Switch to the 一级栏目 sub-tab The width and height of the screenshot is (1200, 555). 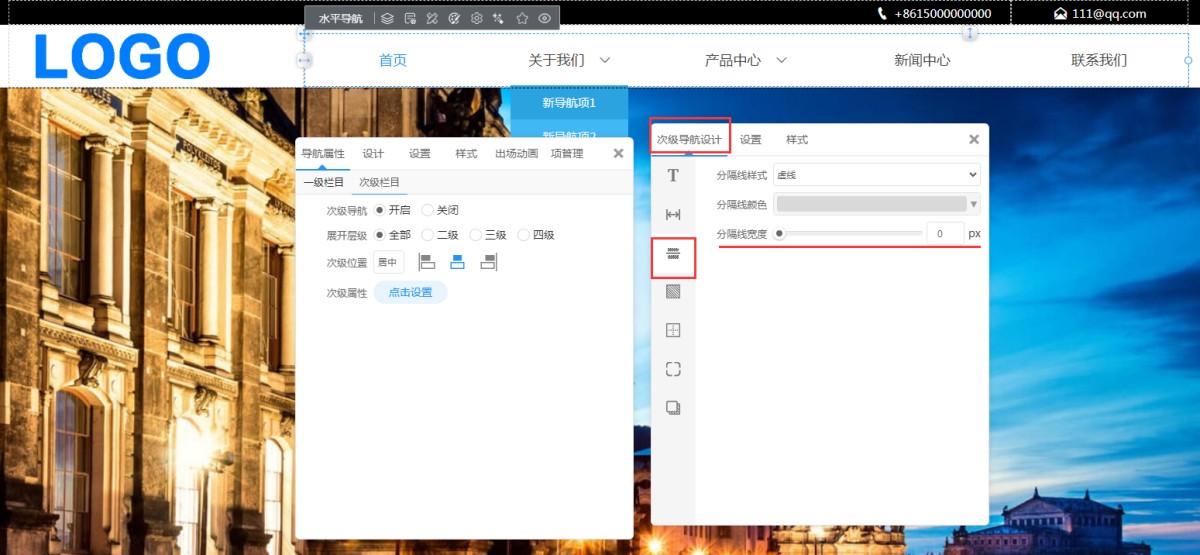324,182
